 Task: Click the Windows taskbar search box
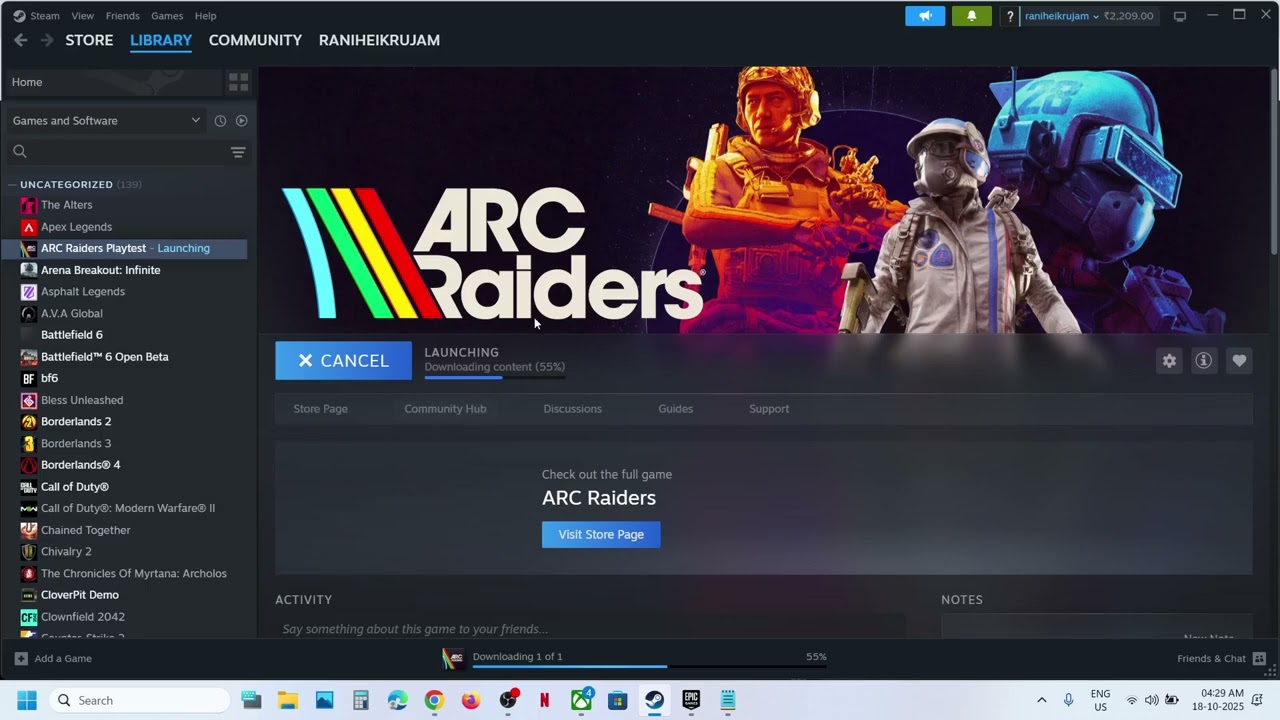[140, 700]
